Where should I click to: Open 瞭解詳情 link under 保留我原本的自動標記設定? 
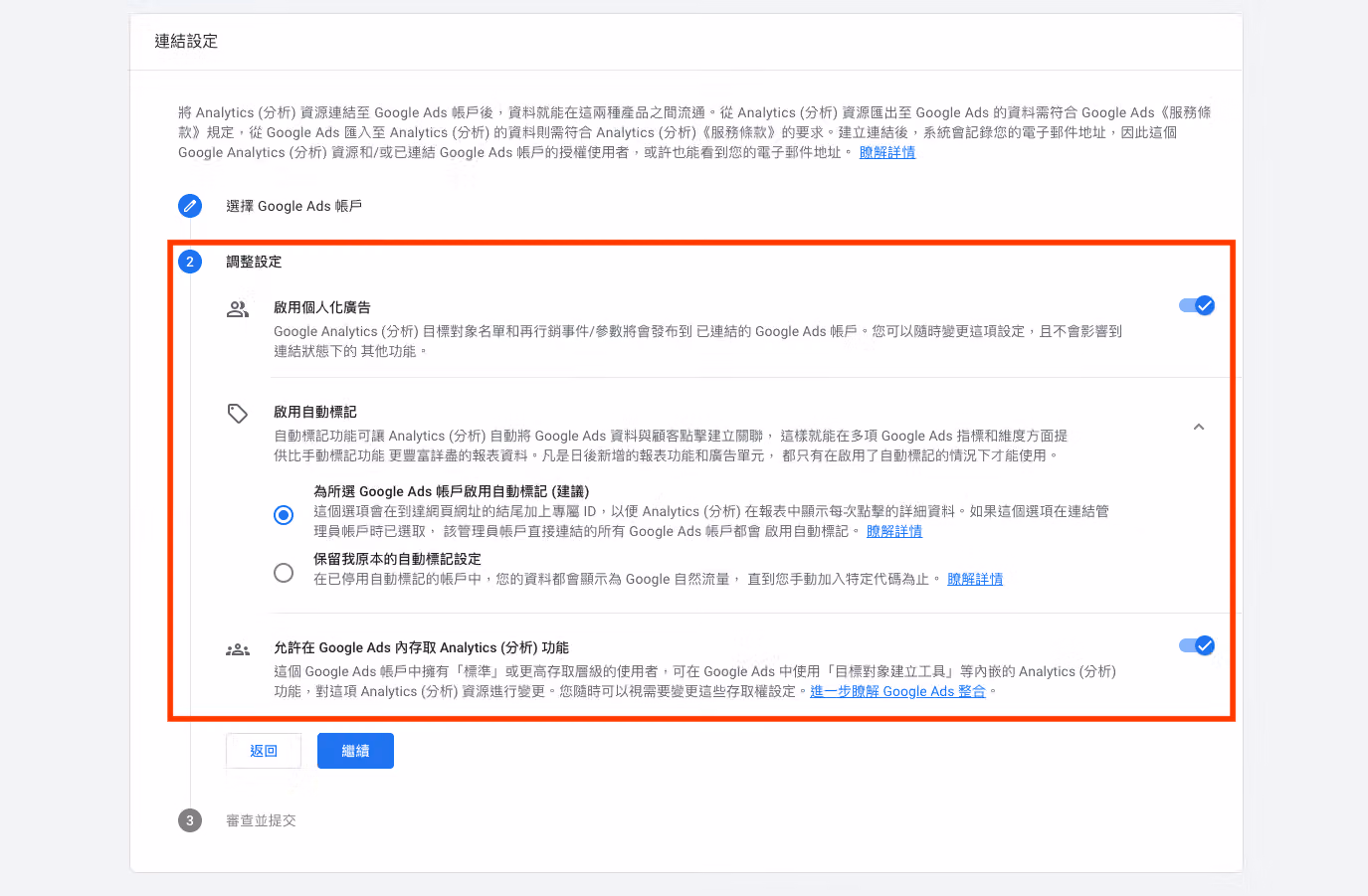(975, 579)
